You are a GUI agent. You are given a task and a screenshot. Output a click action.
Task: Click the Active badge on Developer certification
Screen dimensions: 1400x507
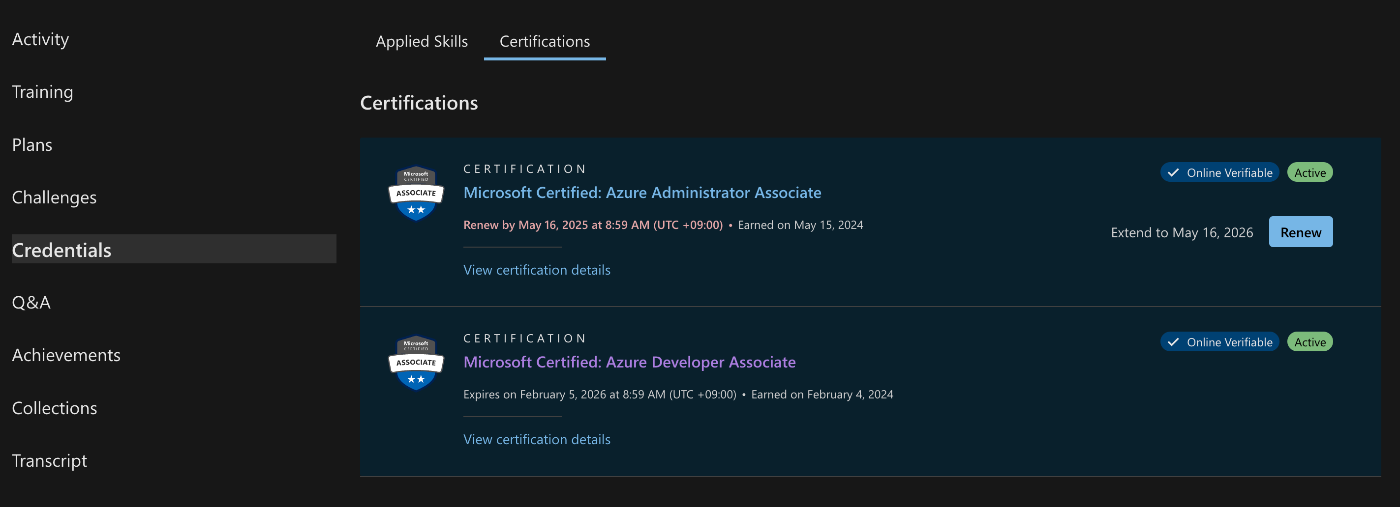[x=1310, y=342]
